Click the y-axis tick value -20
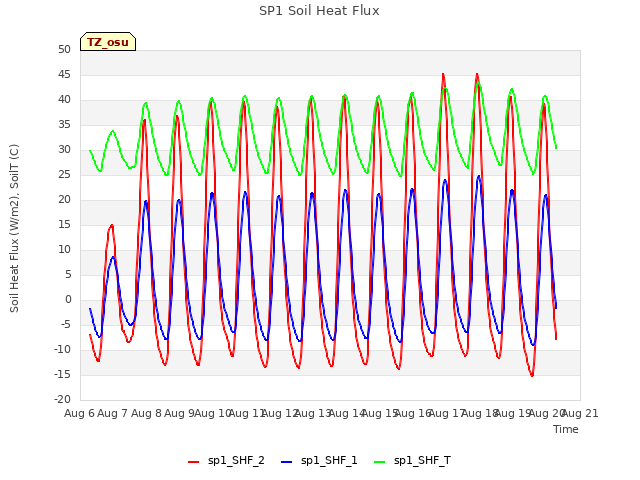The image size is (640, 480). (62, 400)
